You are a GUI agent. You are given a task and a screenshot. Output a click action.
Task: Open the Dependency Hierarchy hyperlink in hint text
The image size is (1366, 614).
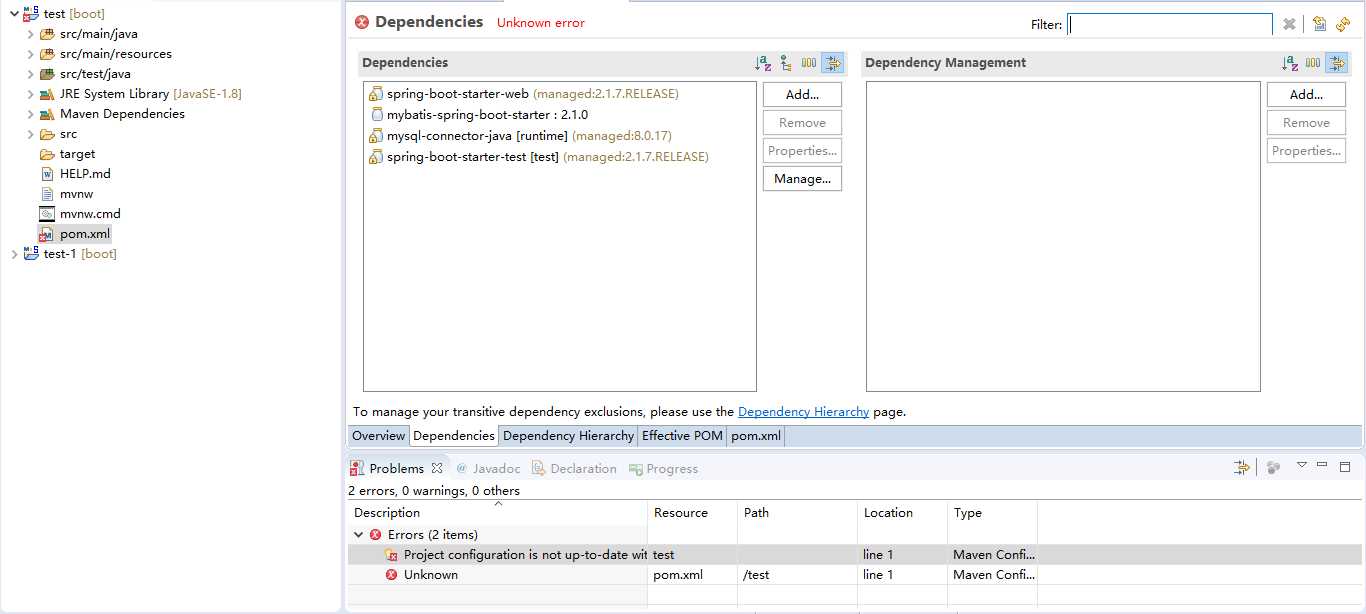[803, 412]
